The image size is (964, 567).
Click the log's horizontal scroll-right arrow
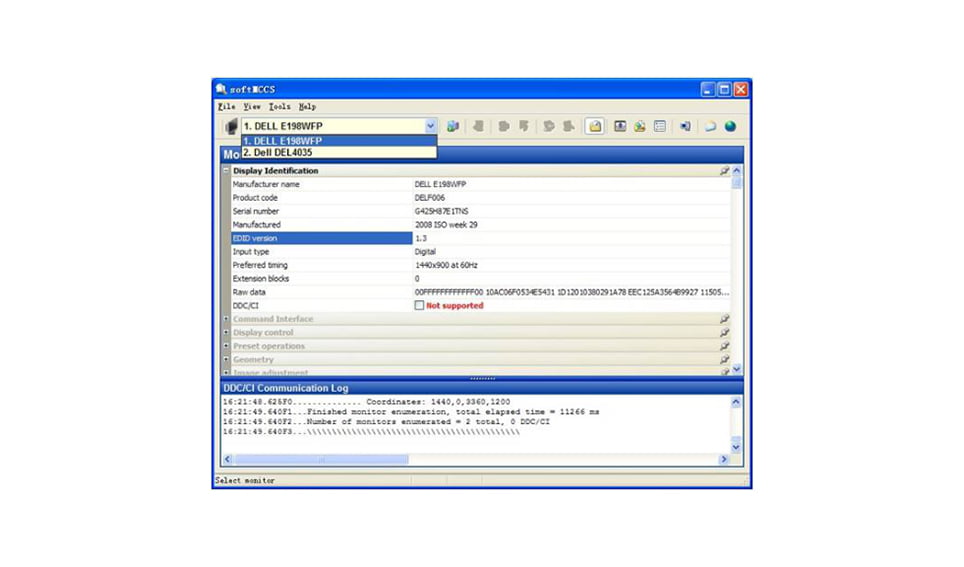pyautogui.click(x=724, y=459)
